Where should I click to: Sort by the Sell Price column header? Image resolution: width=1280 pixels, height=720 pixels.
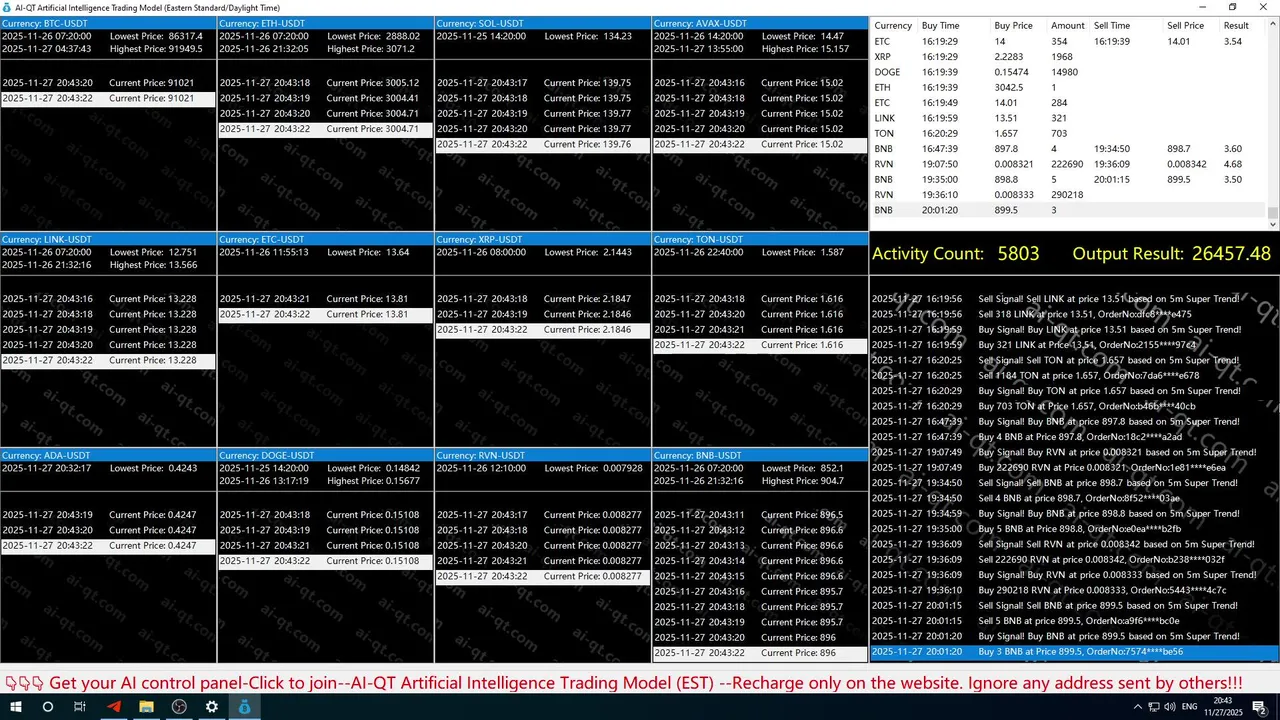click(1185, 26)
